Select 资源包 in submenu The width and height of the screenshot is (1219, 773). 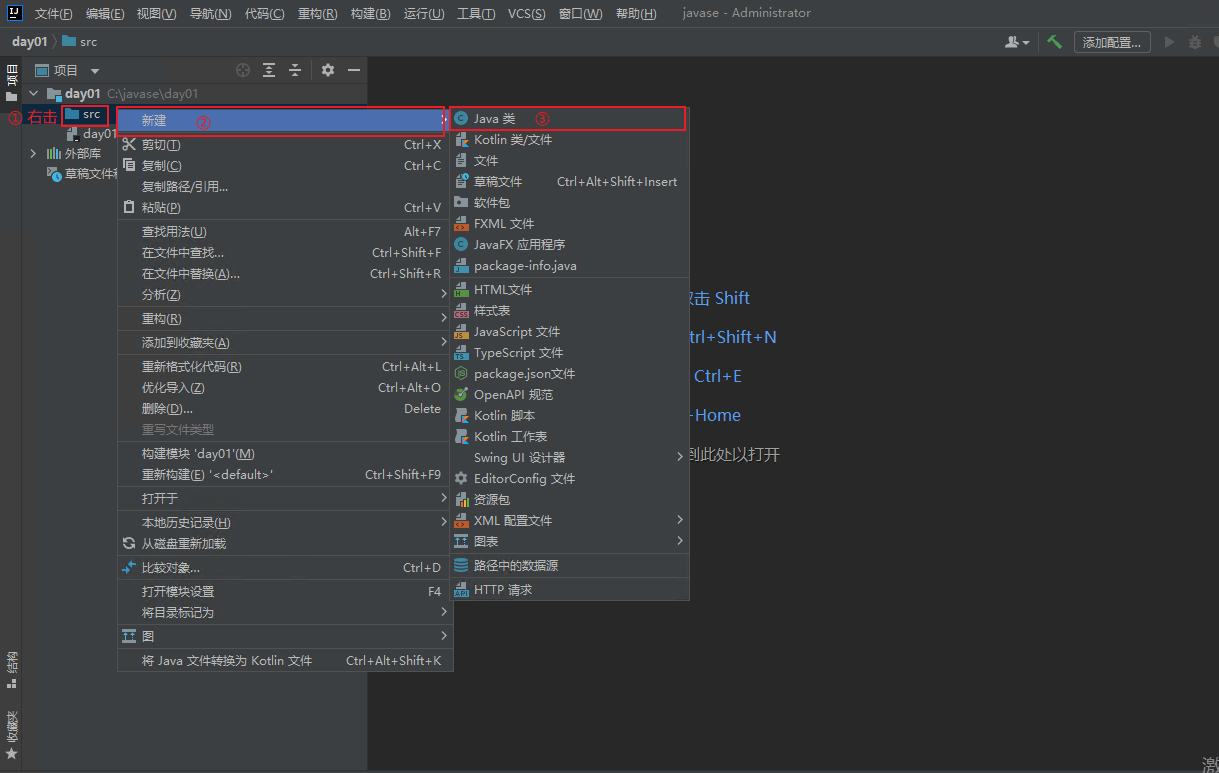[568, 499]
